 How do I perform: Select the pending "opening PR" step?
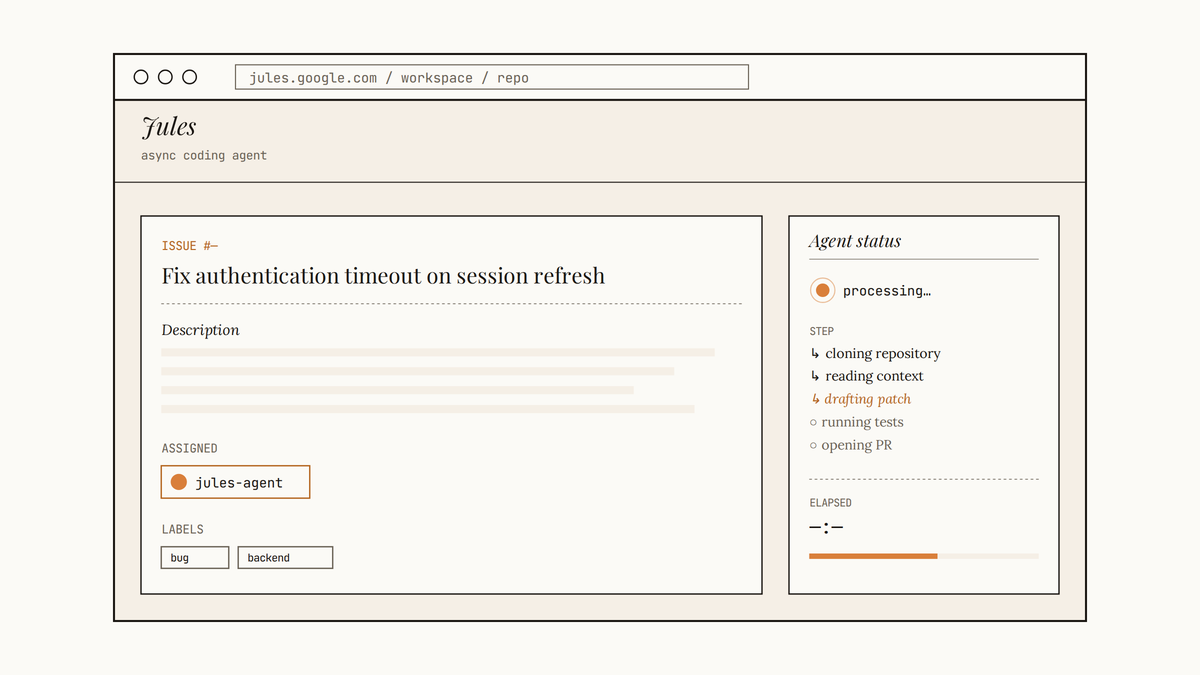tap(851, 445)
